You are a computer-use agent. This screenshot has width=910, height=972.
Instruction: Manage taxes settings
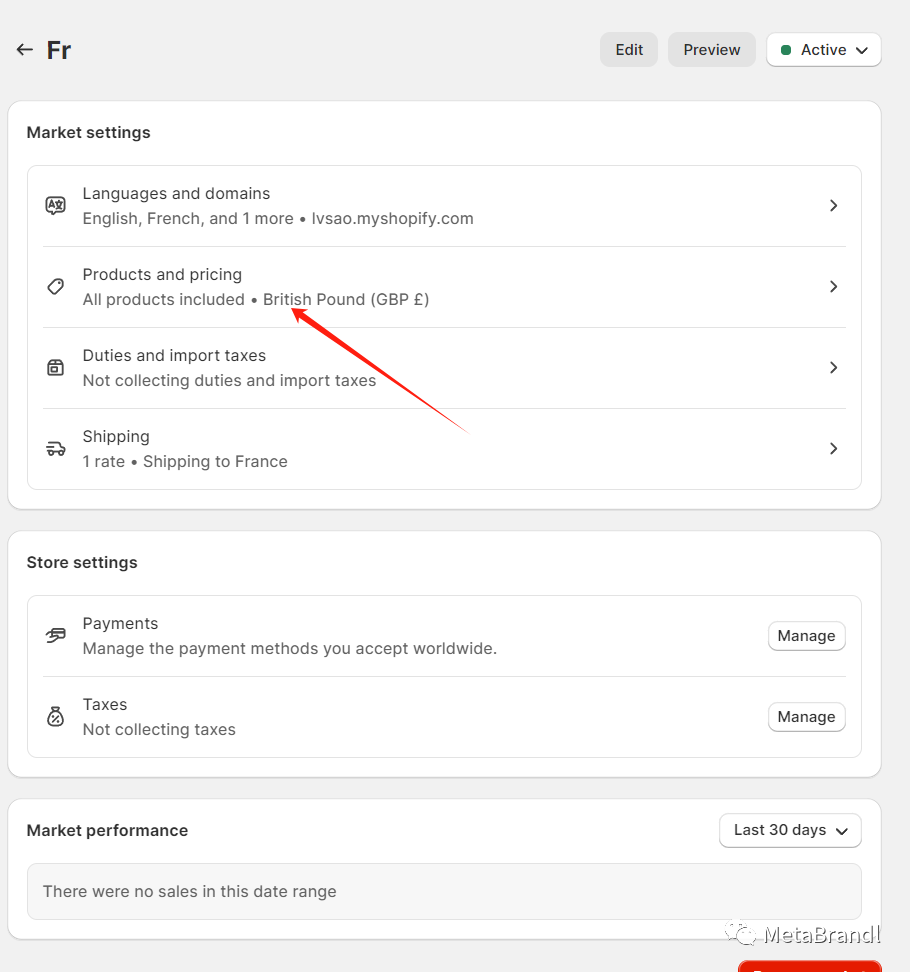806,717
